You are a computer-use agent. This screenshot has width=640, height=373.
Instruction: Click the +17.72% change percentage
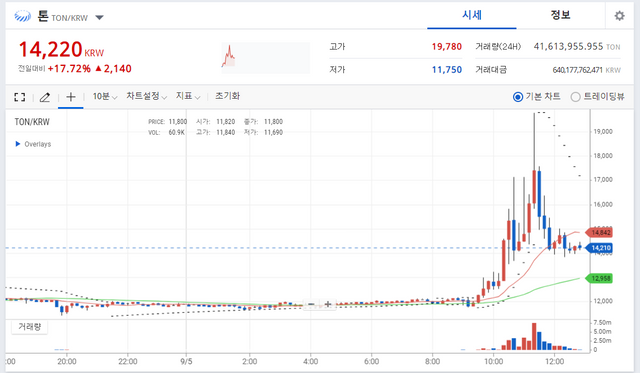(69, 69)
